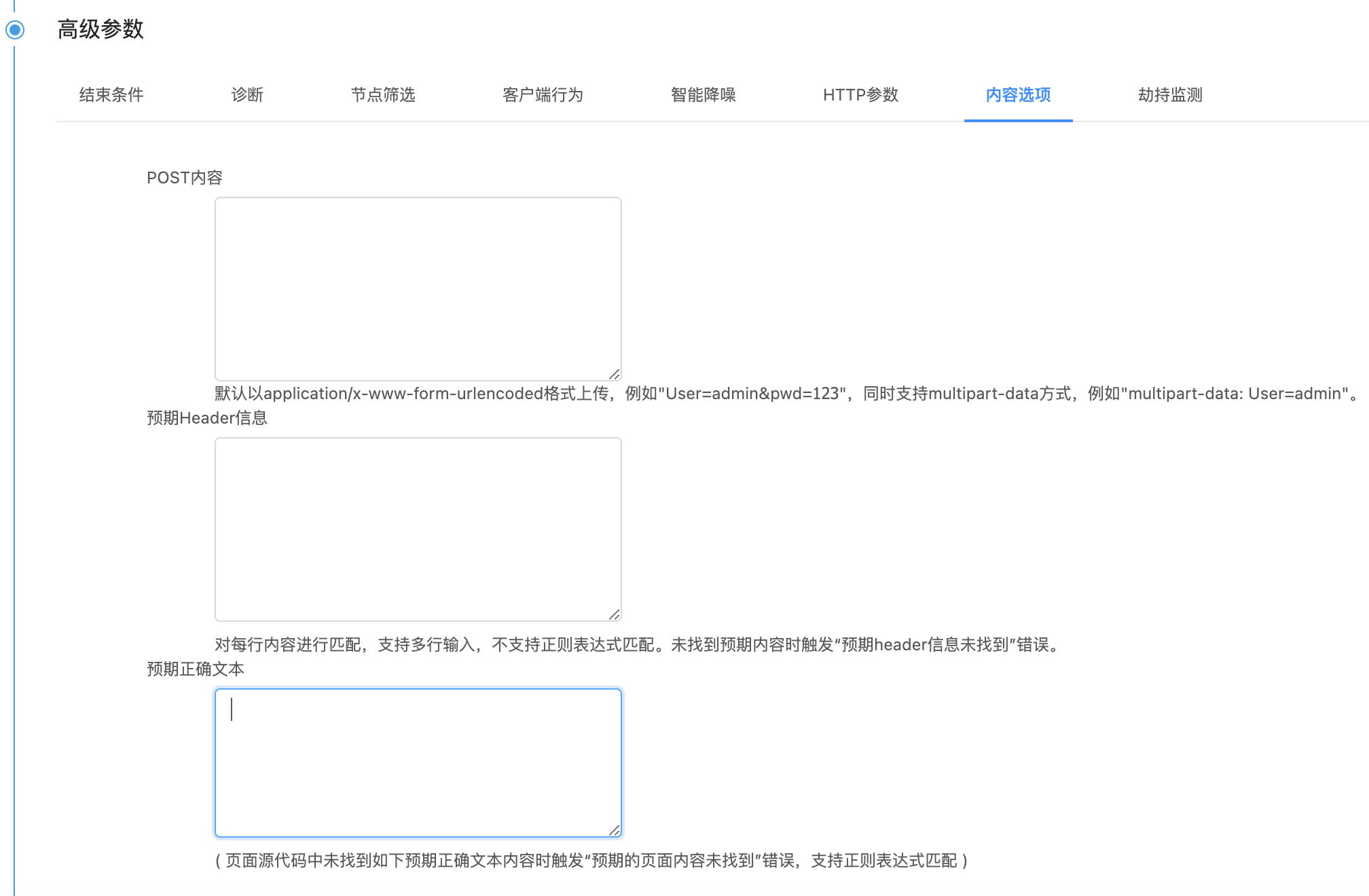Click the 预期正确文本 field label

(197, 667)
